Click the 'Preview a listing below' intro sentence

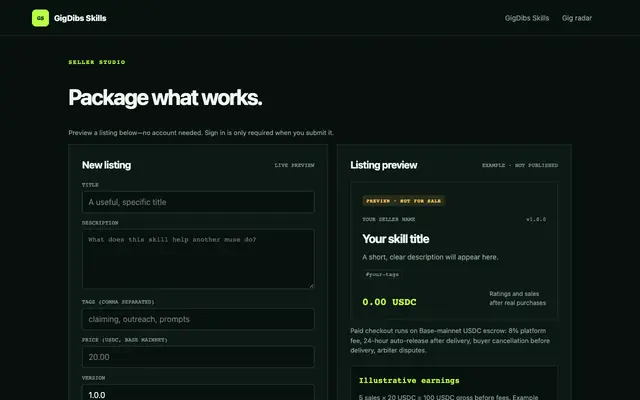tap(201, 133)
